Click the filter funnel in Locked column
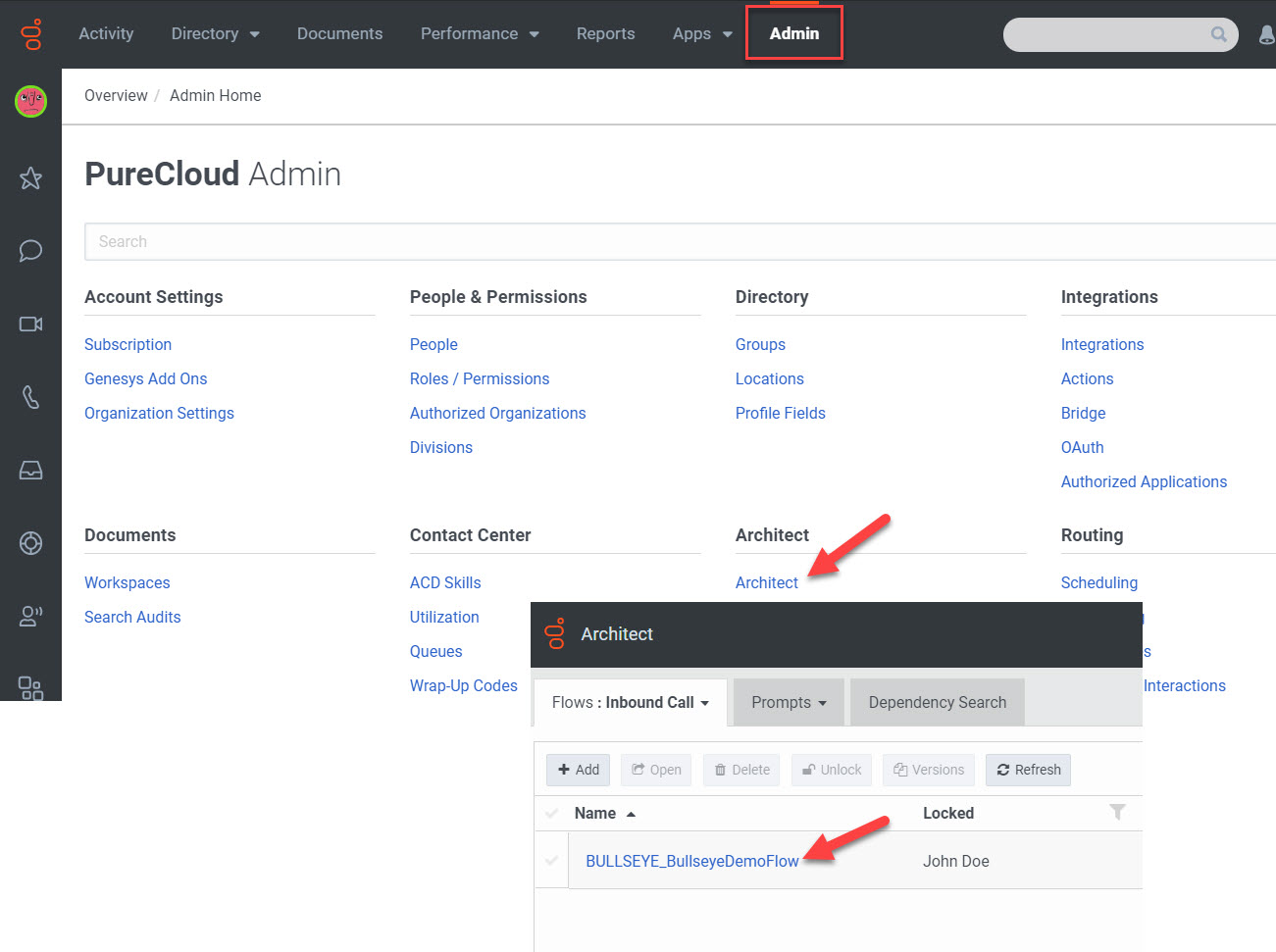 click(1117, 812)
